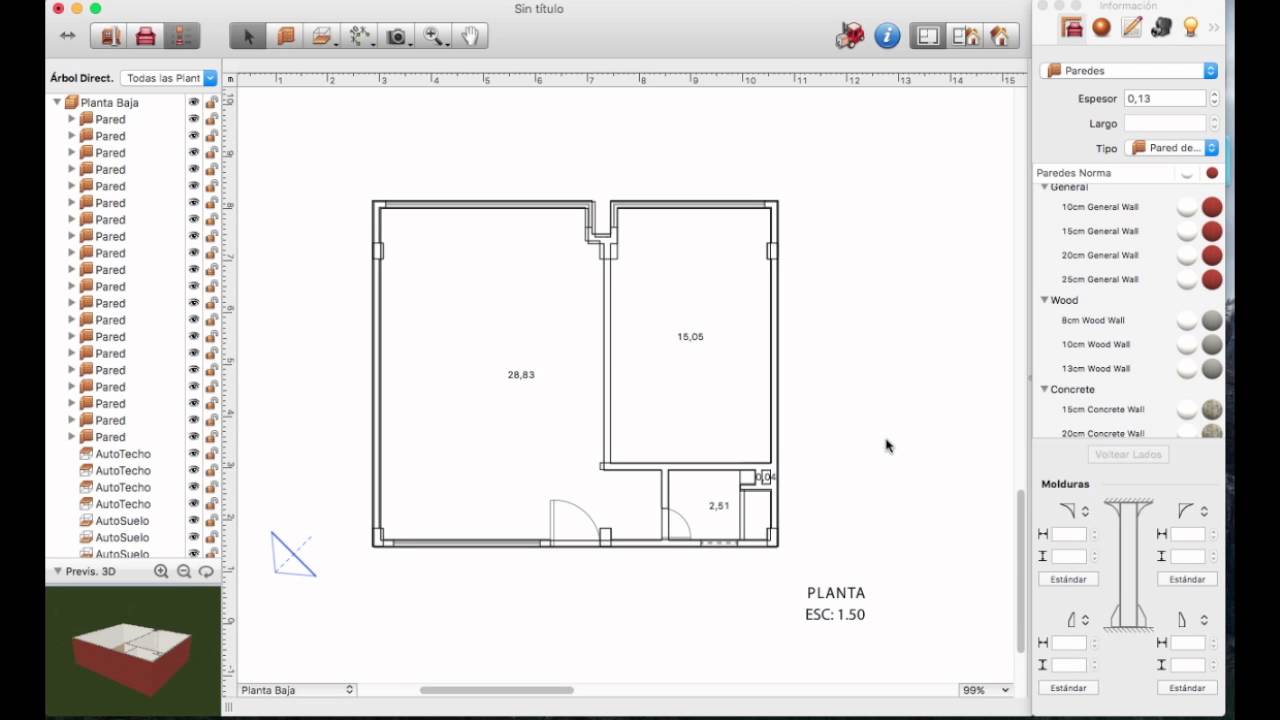The width and height of the screenshot is (1280, 720).
Task: Open the movie camera inspector tab
Action: click(1161, 27)
